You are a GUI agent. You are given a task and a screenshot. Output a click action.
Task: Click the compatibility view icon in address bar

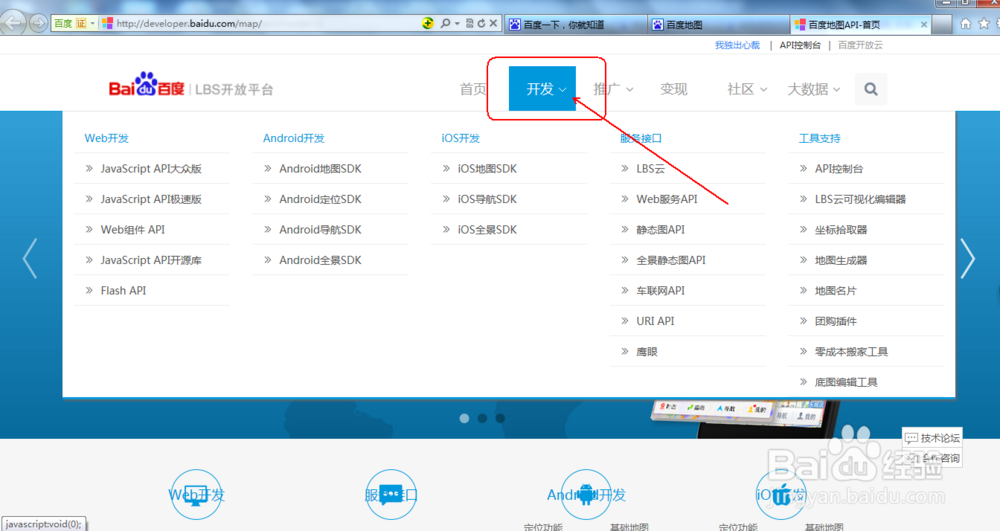pos(469,24)
